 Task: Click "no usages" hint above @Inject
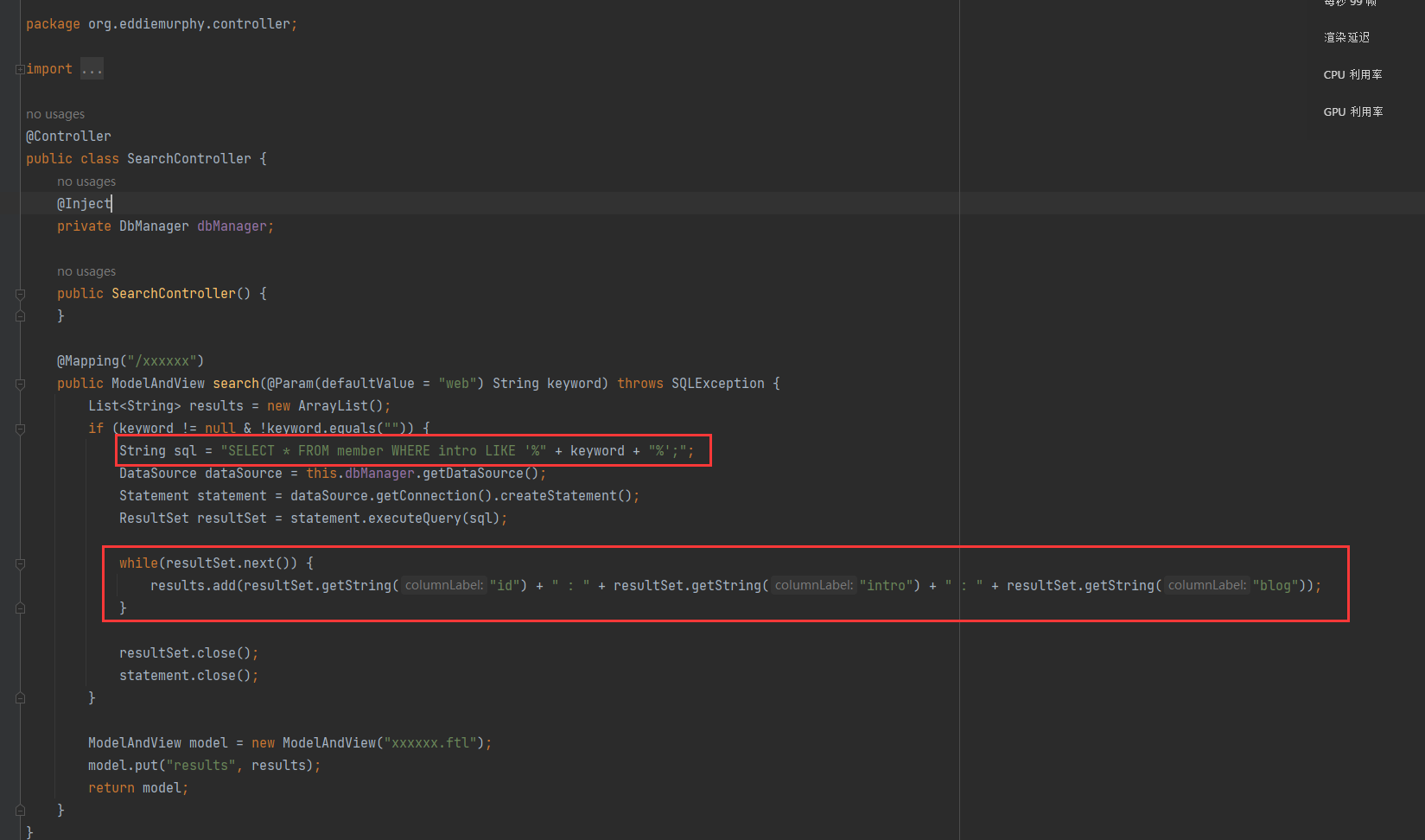(86, 181)
